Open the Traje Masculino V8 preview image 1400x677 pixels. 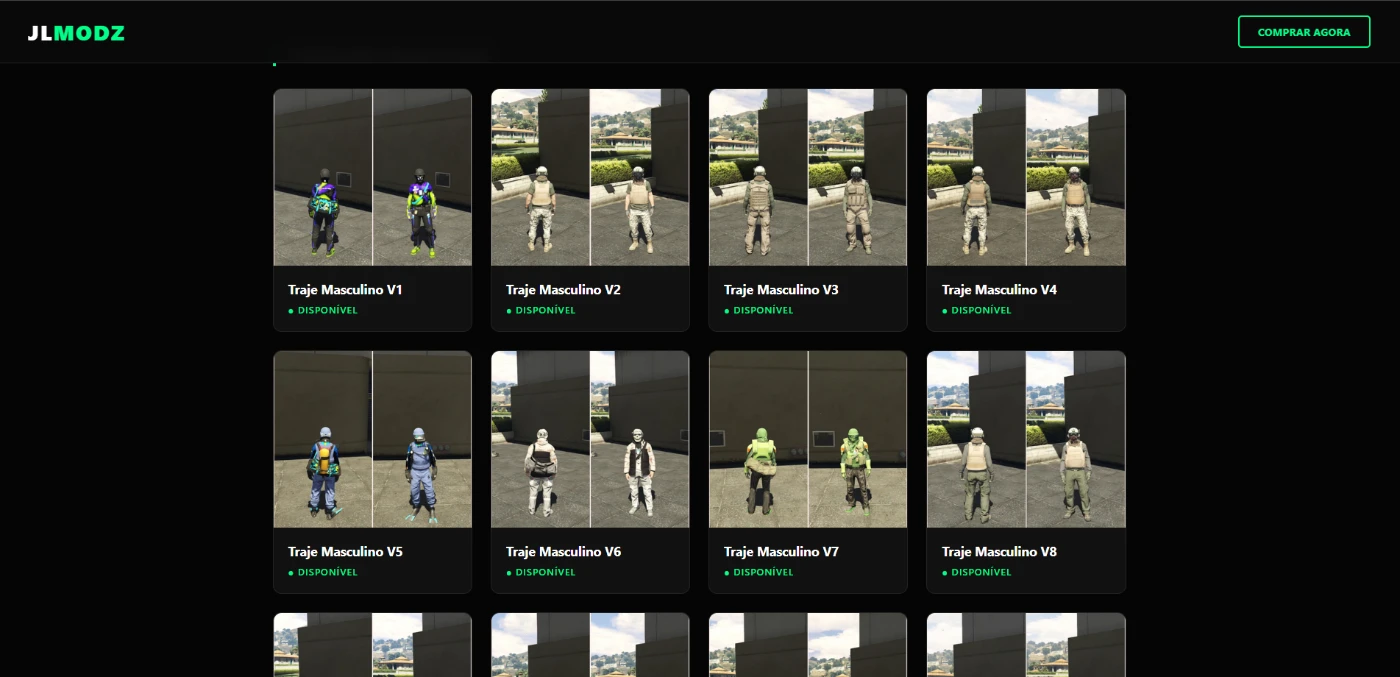click(1026, 439)
